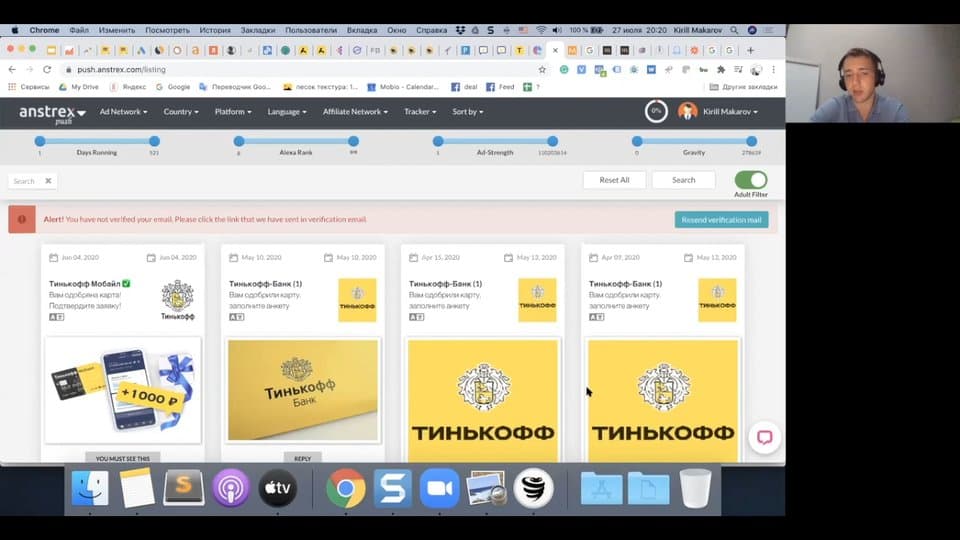Click the red alert warning icon
This screenshot has height=540, width=960.
pyautogui.click(x=21, y=219)
